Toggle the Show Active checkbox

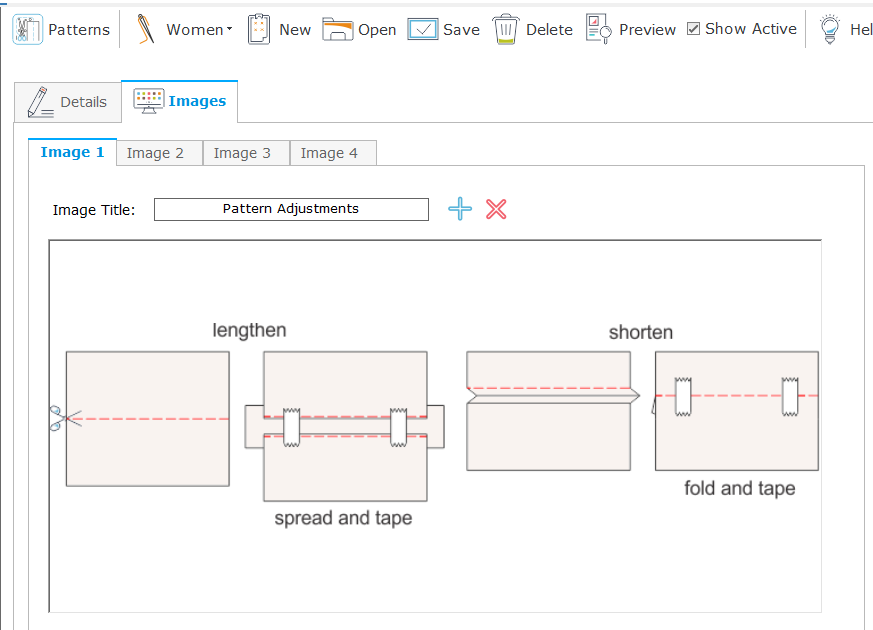coord(694,29)
